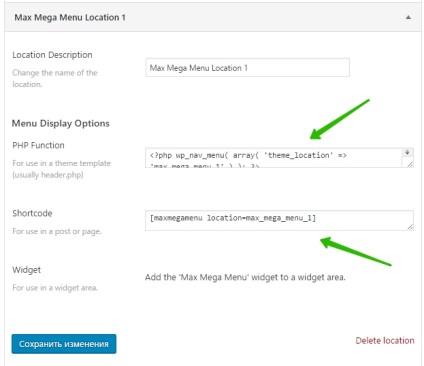Collapse the Max Mega Menu Location 1 panel

(x=408, y=17)
